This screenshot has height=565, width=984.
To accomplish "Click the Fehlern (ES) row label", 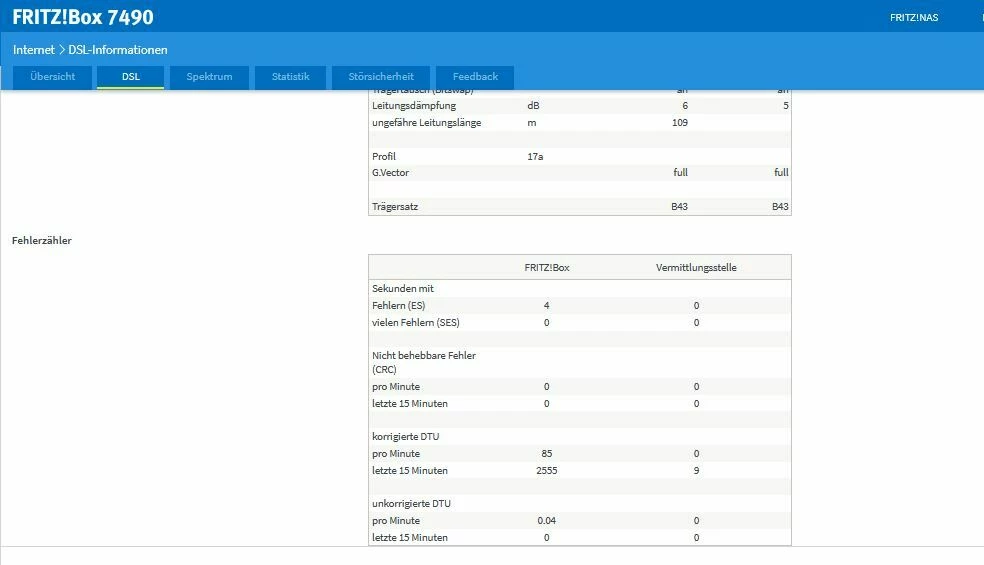I will click(398, 306).
